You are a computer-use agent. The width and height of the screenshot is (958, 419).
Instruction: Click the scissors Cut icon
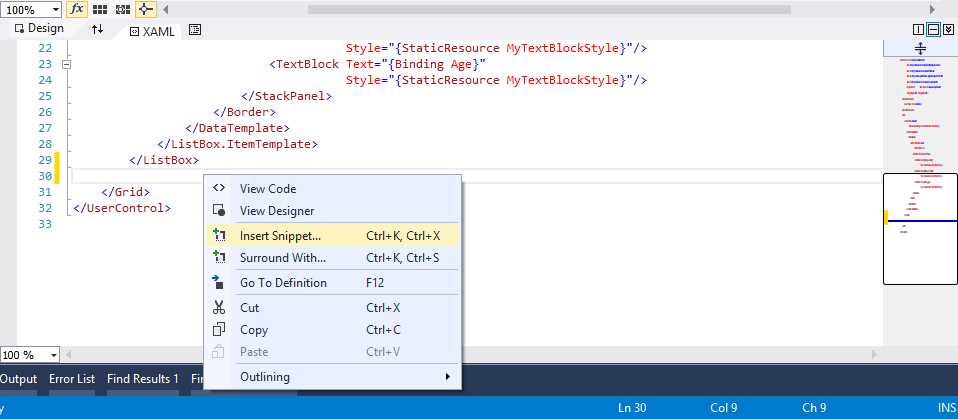219,307
